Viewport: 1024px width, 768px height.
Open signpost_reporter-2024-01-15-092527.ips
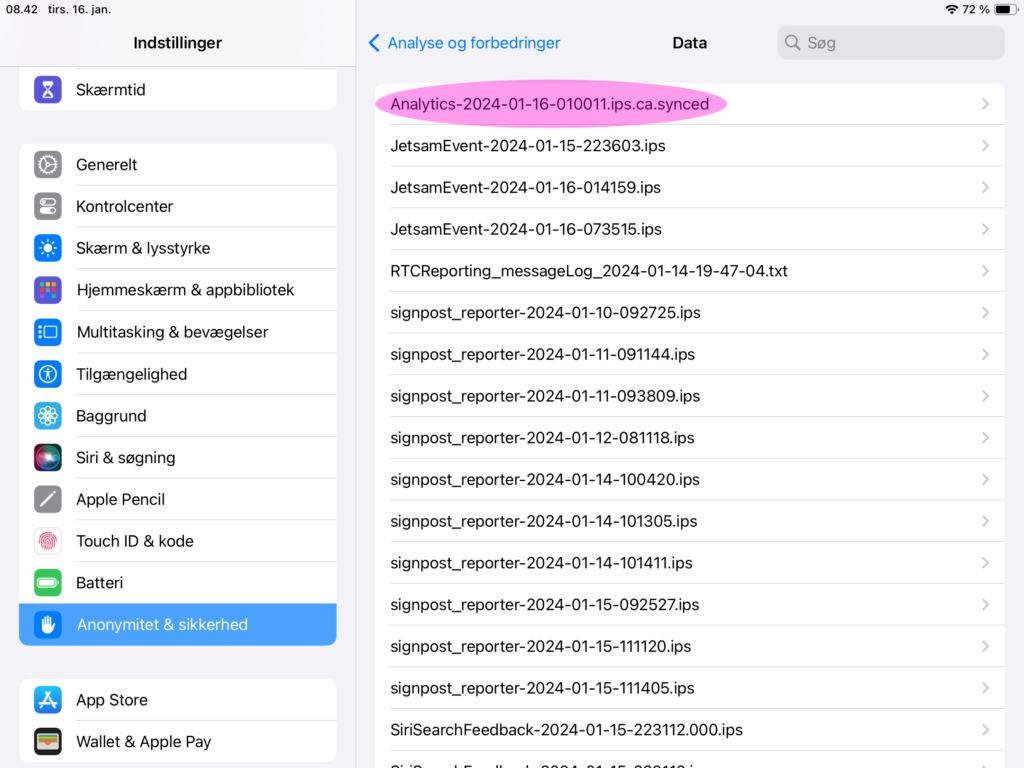[690, 605]
